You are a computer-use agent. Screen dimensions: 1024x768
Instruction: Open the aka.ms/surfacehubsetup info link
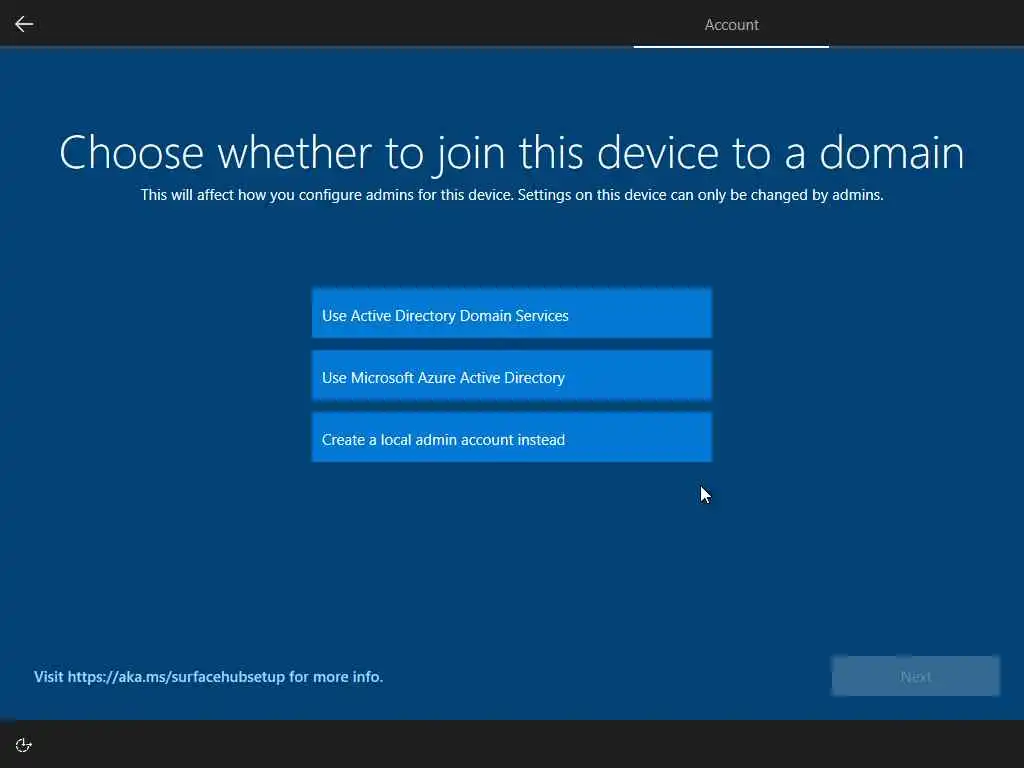(x=208, y=677)
